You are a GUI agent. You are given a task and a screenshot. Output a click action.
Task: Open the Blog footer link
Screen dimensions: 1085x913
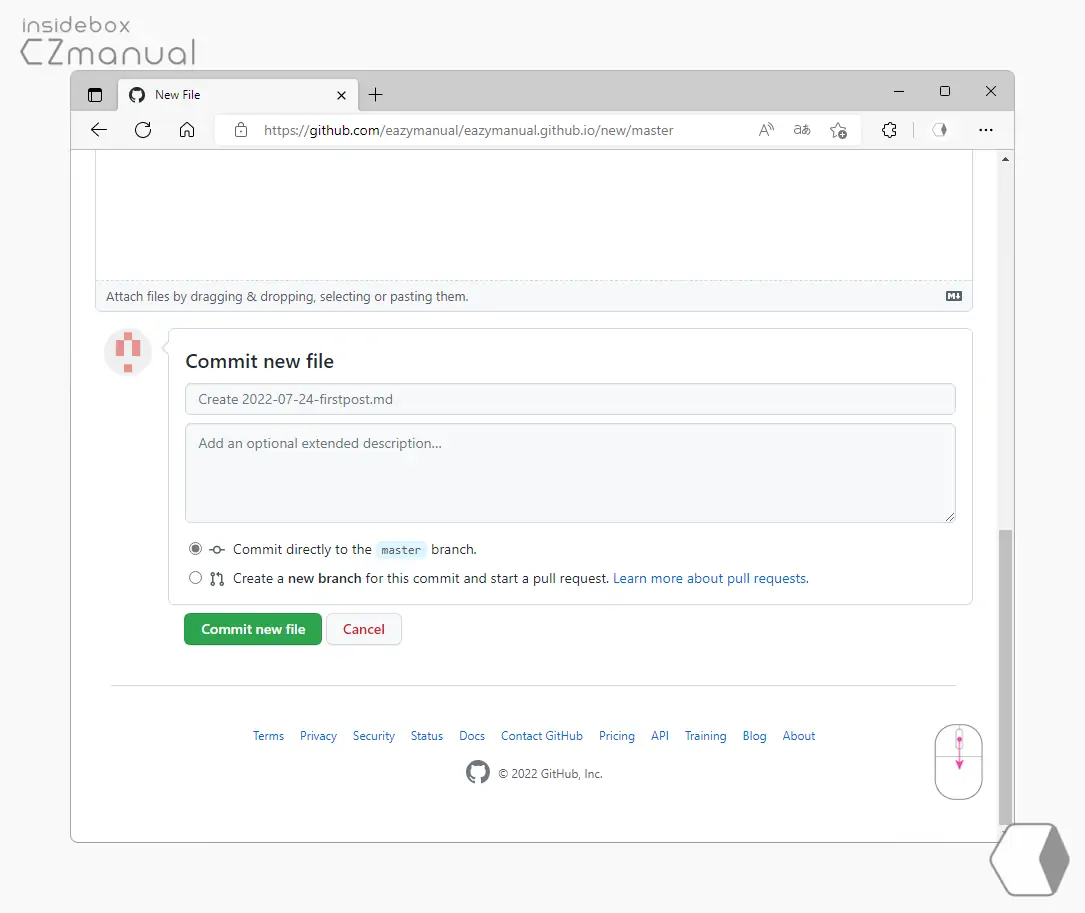(x=754, y=736)
